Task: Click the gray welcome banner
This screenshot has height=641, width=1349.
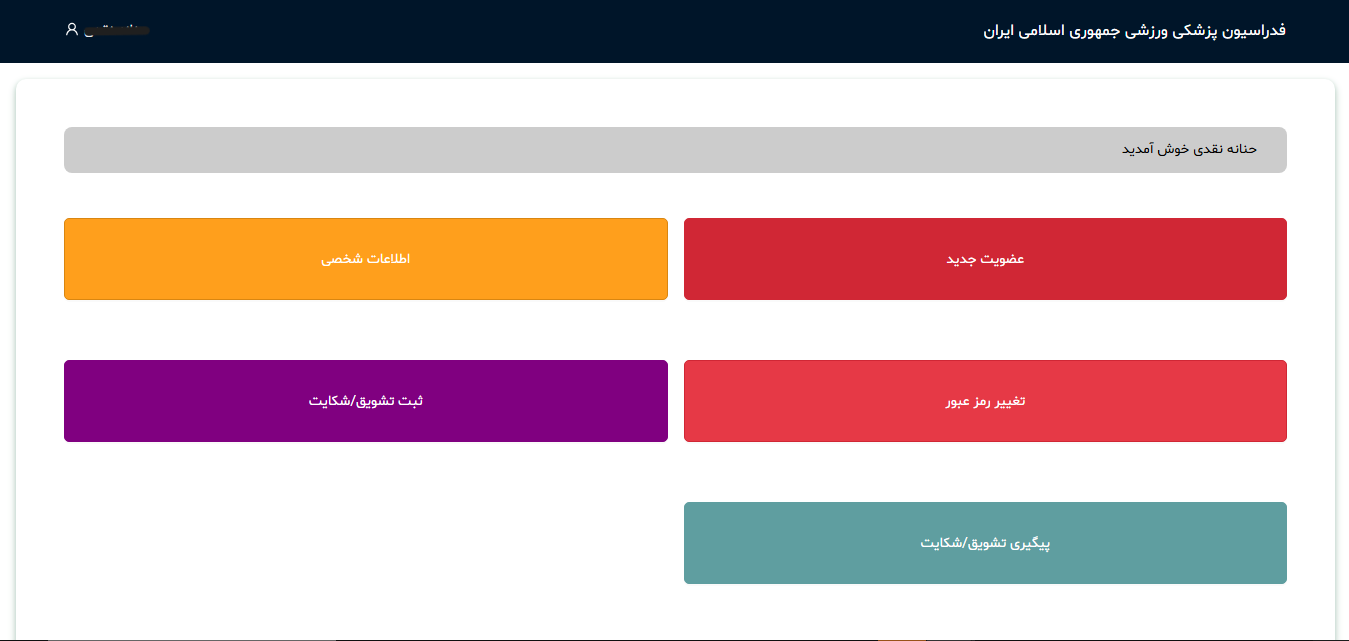Action: point(675,150)
